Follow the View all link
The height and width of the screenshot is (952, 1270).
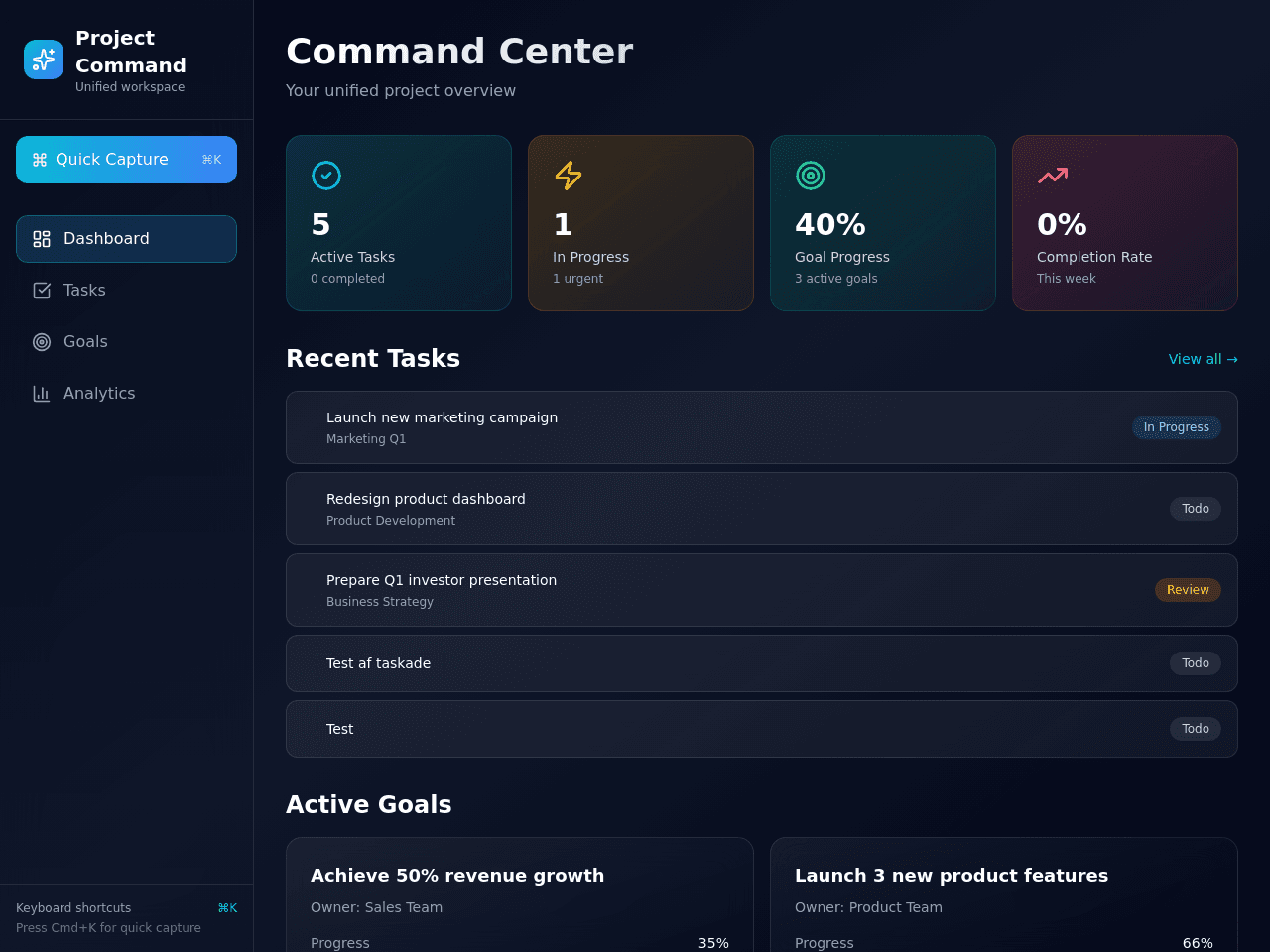pos(1203,359)
